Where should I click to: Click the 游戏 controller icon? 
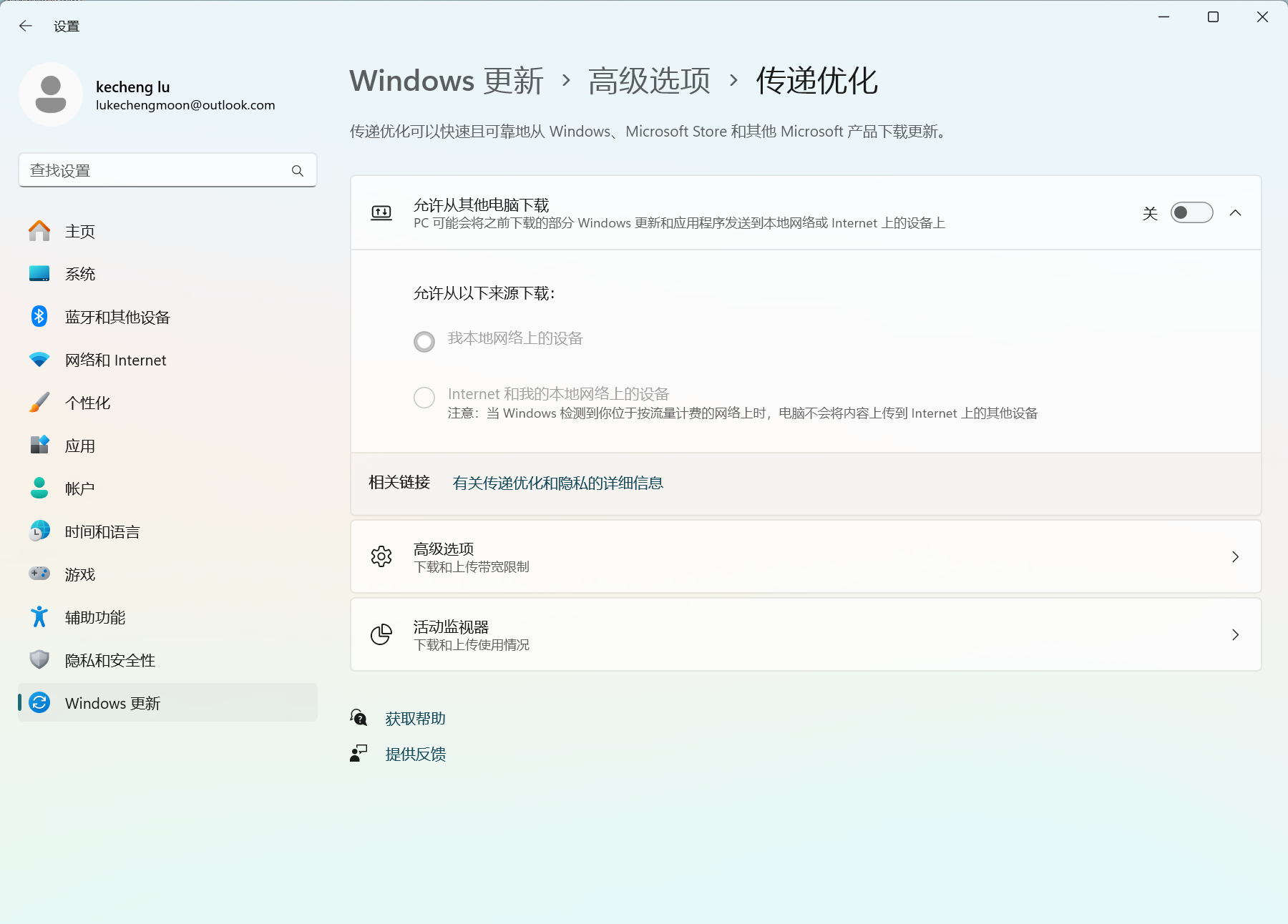pyautogui.click(x=39, y=574)
